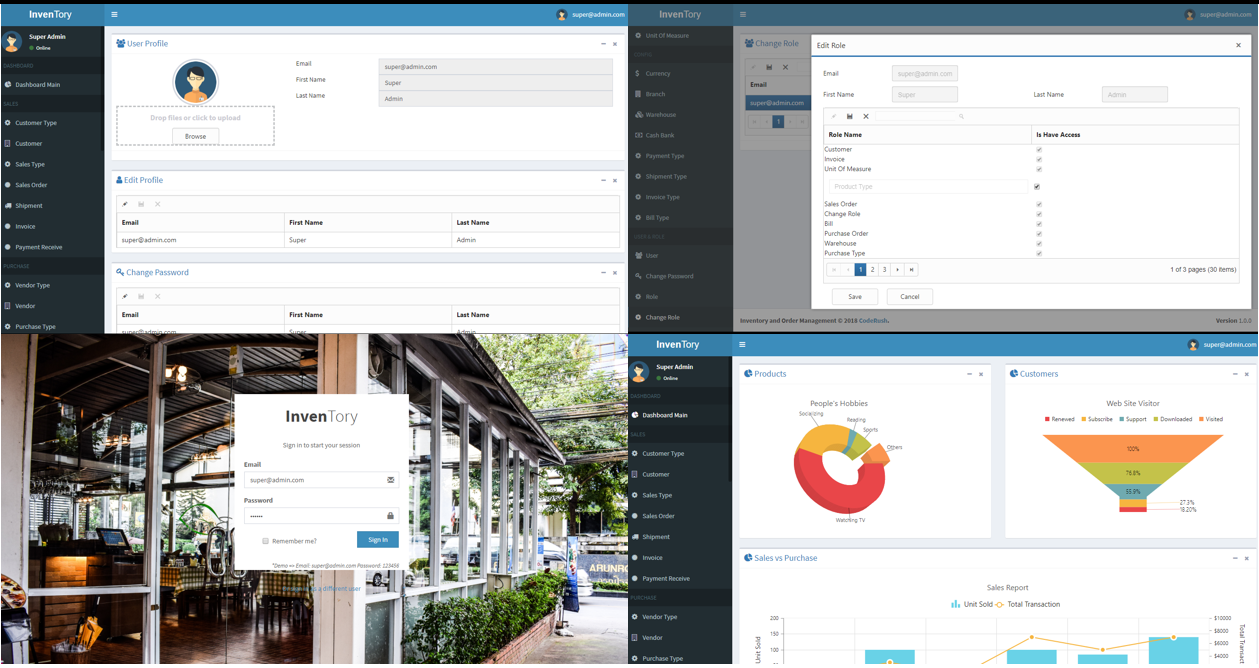
Task: Collapse the Edit Profile panel
Action: [x=603, y=180]
